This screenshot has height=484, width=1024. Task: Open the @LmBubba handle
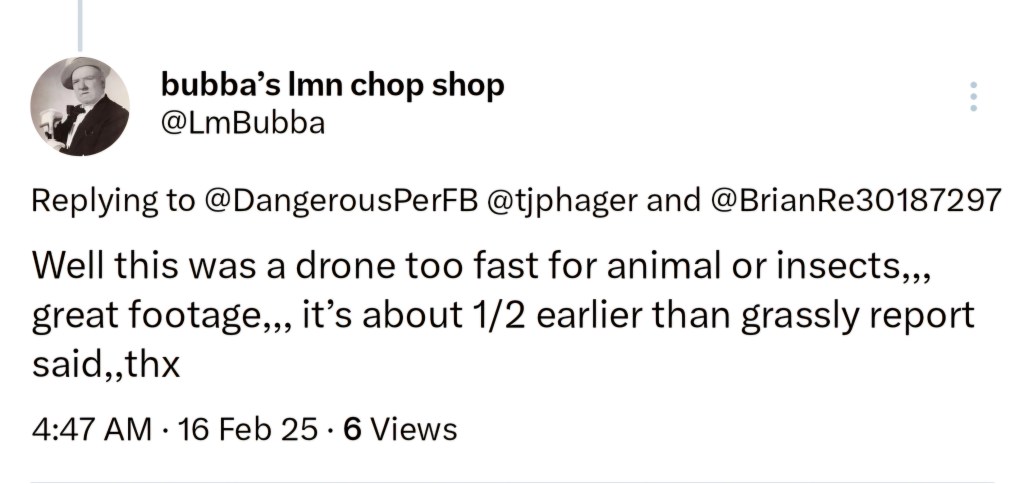point(242,123)
